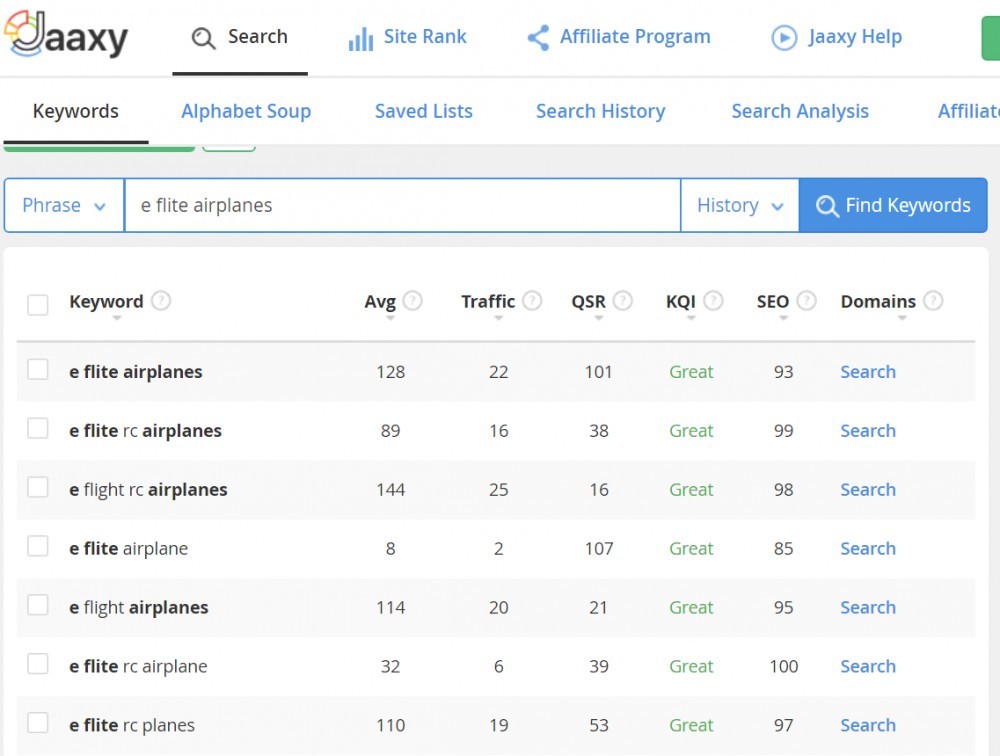1000x756 pixels.
Task: Check the box for e flite airplane
Action: [38, 545]
